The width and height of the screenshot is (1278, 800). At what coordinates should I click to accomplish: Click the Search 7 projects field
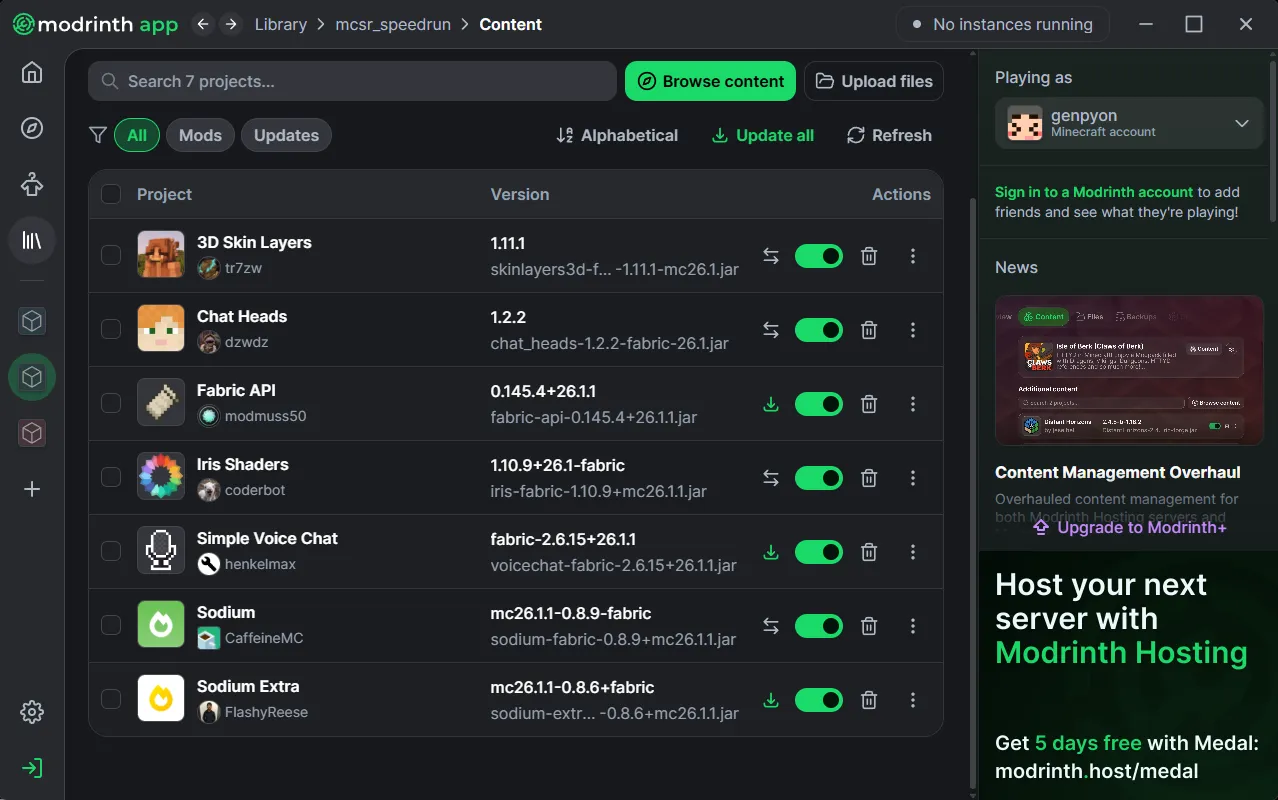click(352, 82)
